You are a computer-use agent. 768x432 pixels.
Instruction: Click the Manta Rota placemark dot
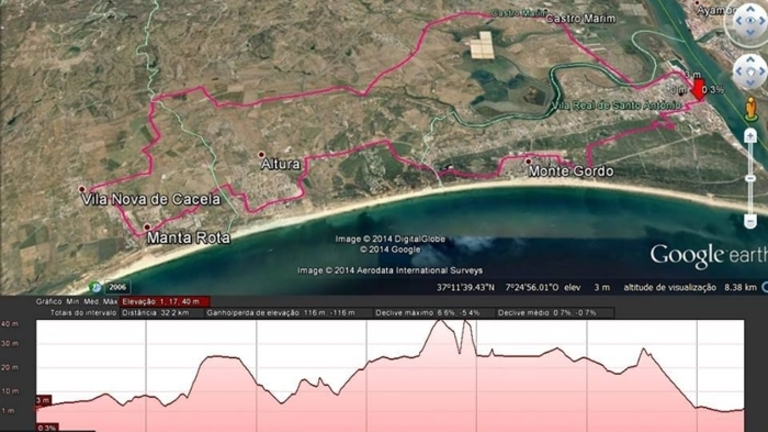(x=147, y=227)
